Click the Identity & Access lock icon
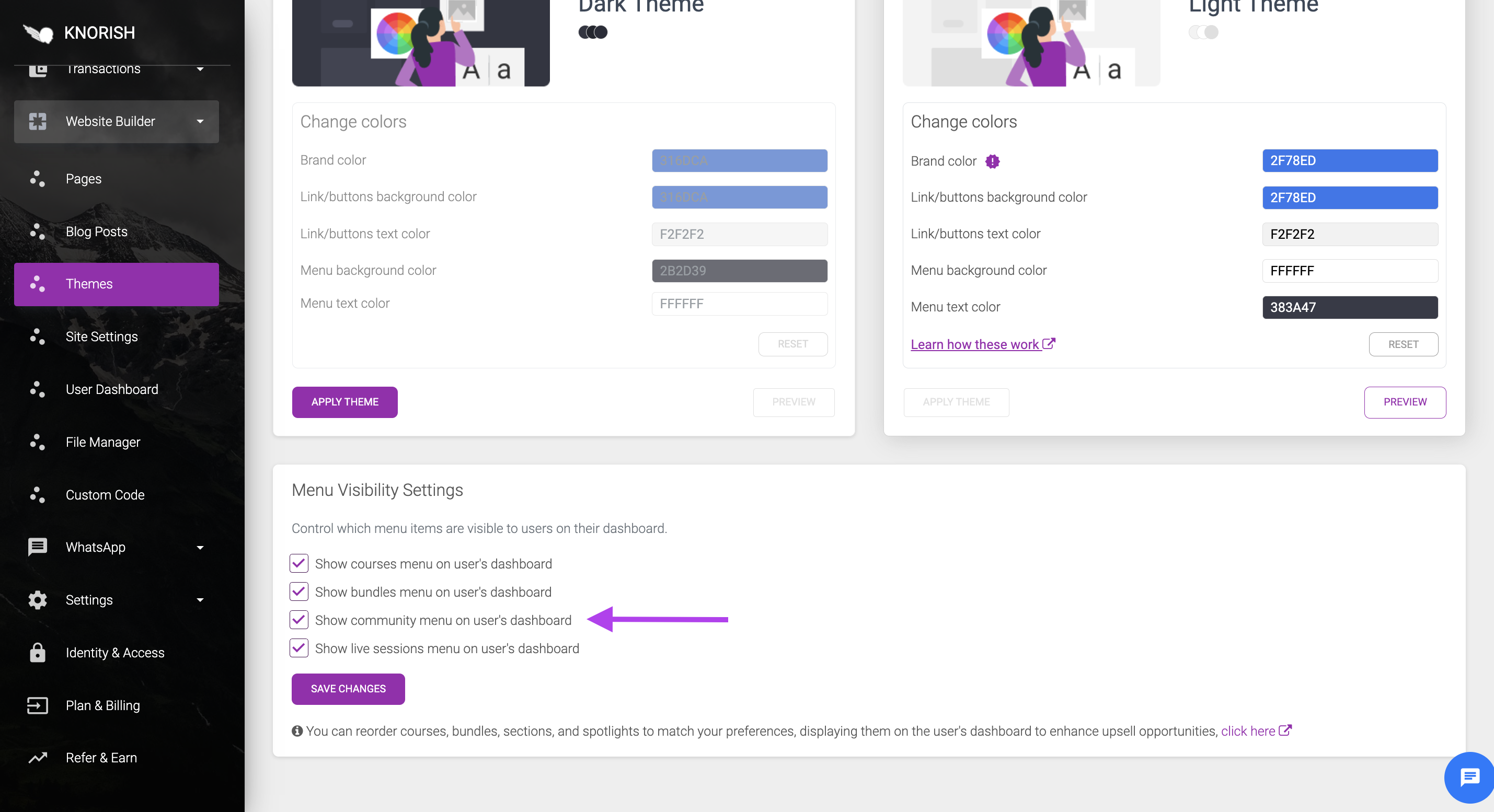Viewport: 1494px width, 812px height. [38, 653]
